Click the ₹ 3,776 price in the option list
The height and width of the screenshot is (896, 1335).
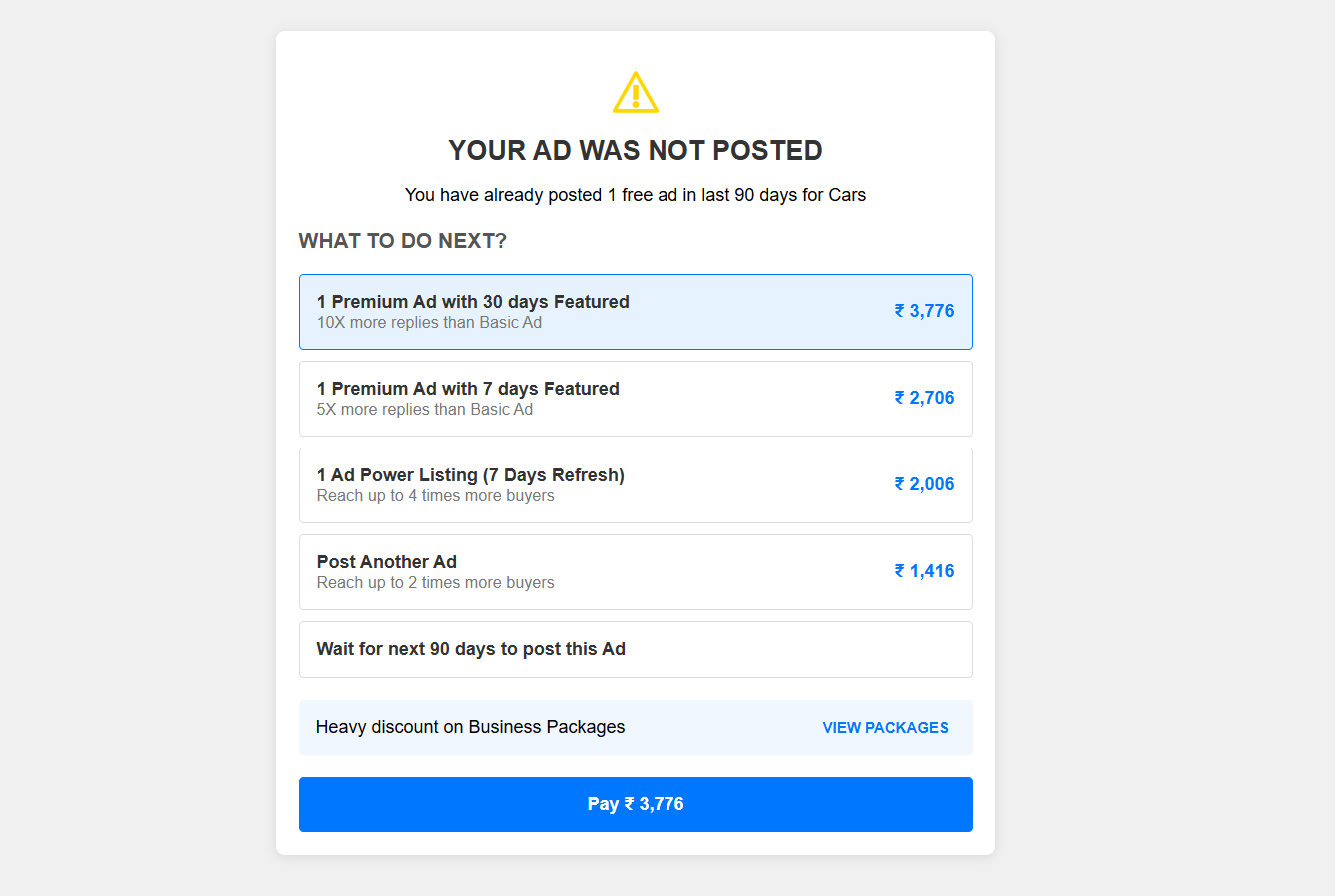[x=924, y=311]
